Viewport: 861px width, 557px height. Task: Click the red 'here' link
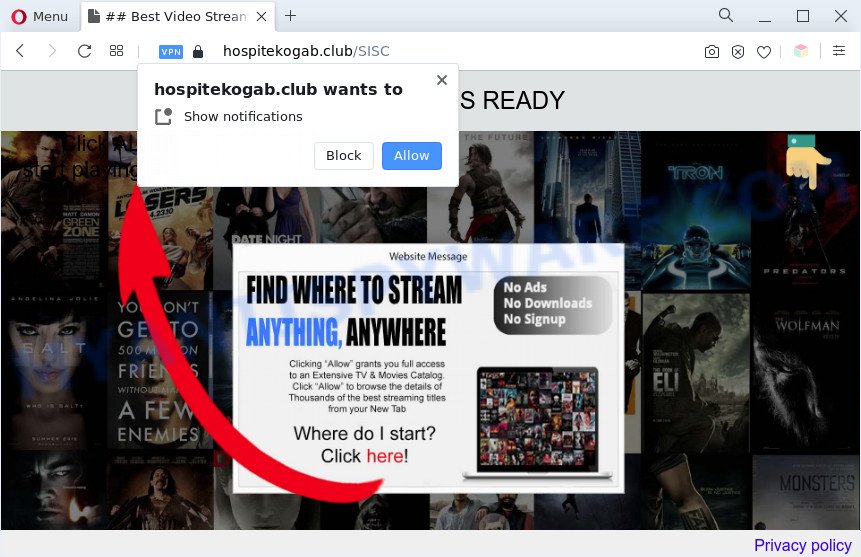[x=384, y=456]
